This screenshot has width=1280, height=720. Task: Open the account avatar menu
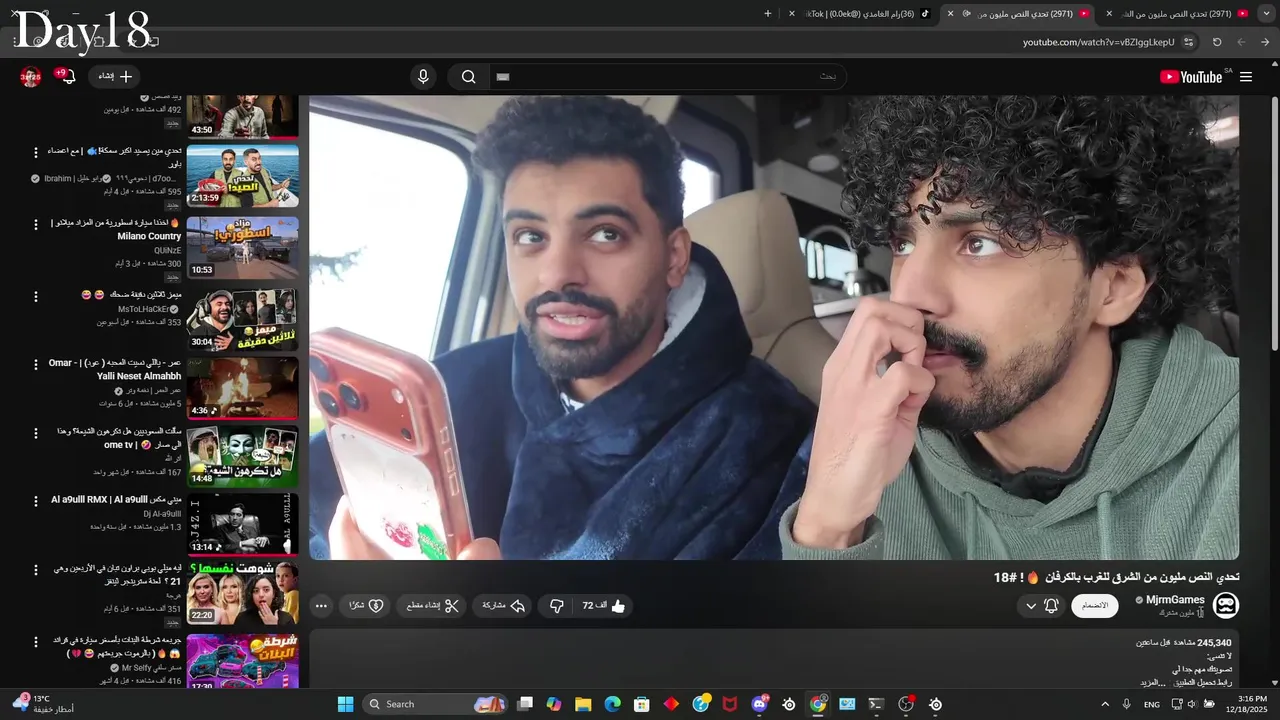pos(31,76)
